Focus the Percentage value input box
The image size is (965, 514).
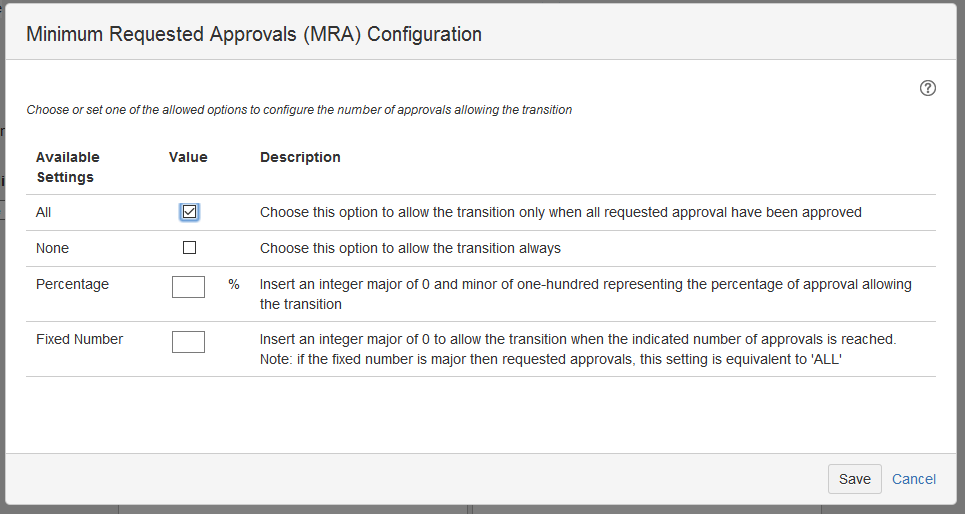point(188,287)
